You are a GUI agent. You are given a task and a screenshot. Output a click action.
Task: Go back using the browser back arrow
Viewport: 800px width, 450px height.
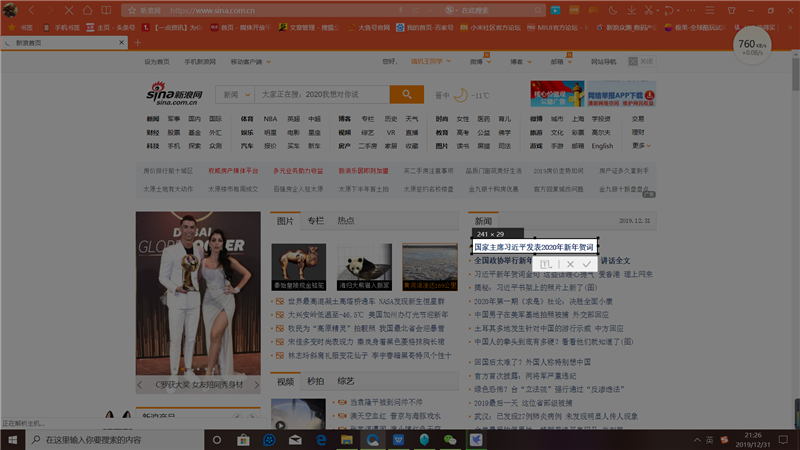[32, 10]
